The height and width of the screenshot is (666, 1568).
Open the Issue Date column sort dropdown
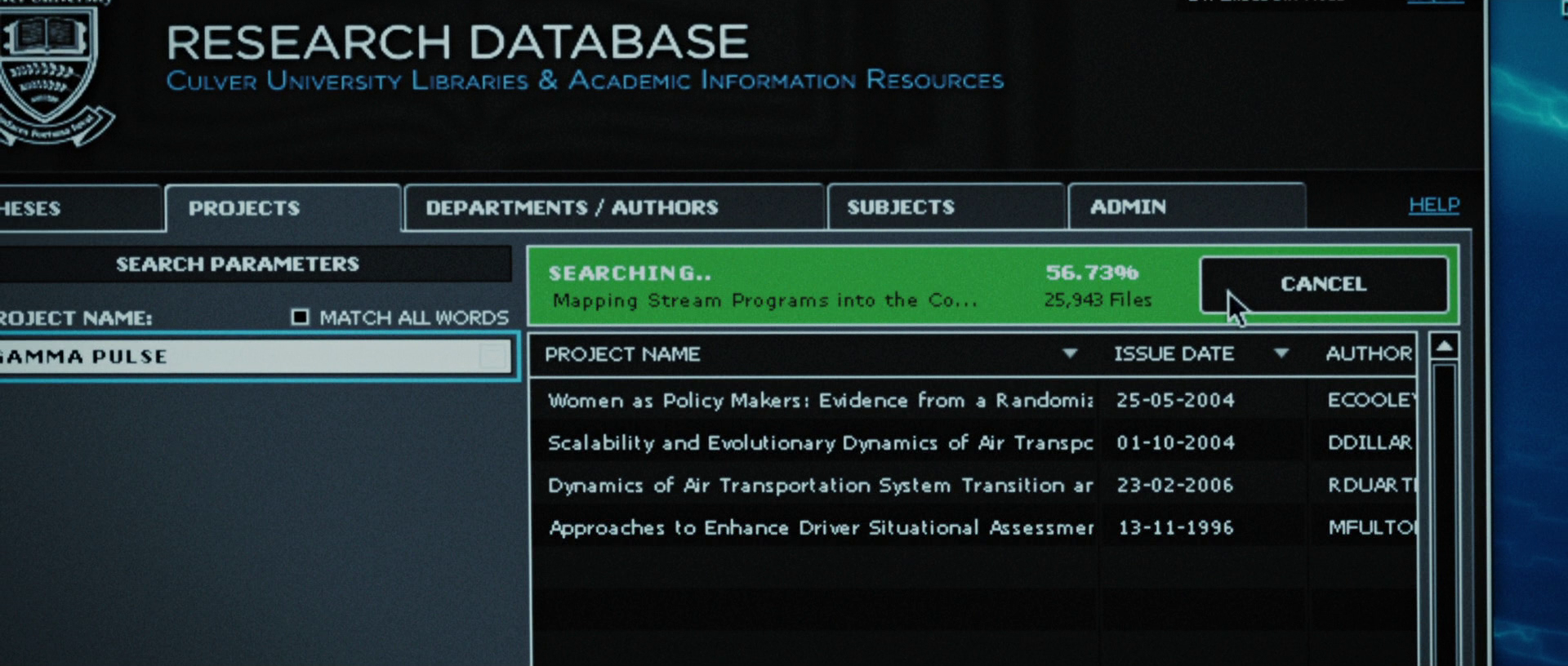click(x=1281, y=353)
